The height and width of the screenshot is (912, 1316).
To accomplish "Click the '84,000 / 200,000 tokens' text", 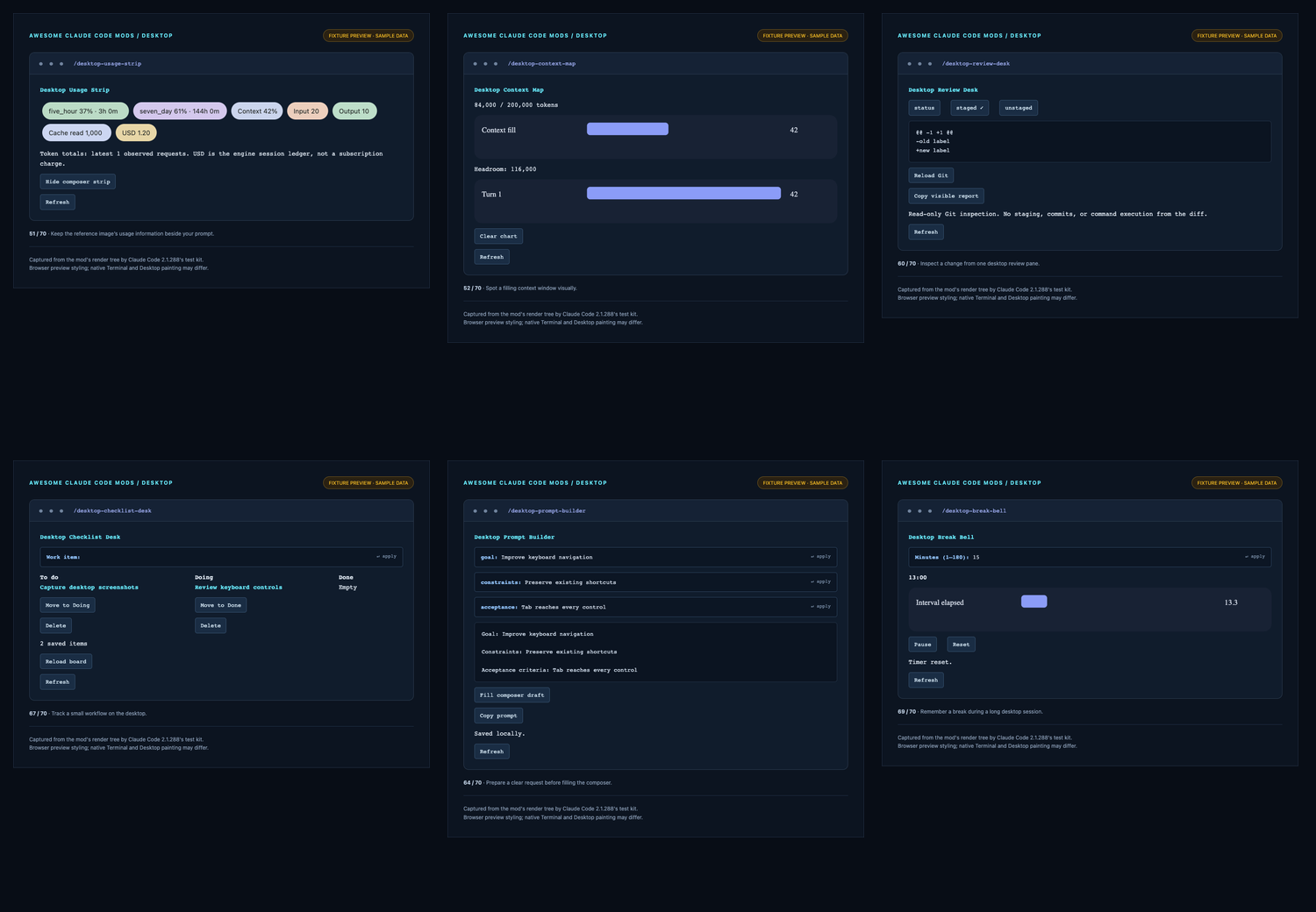I will [x=516, y=105].
